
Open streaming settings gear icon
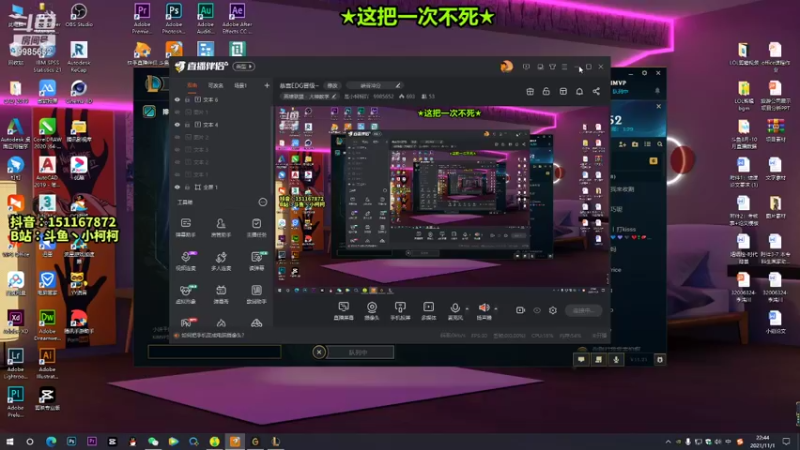553,310
